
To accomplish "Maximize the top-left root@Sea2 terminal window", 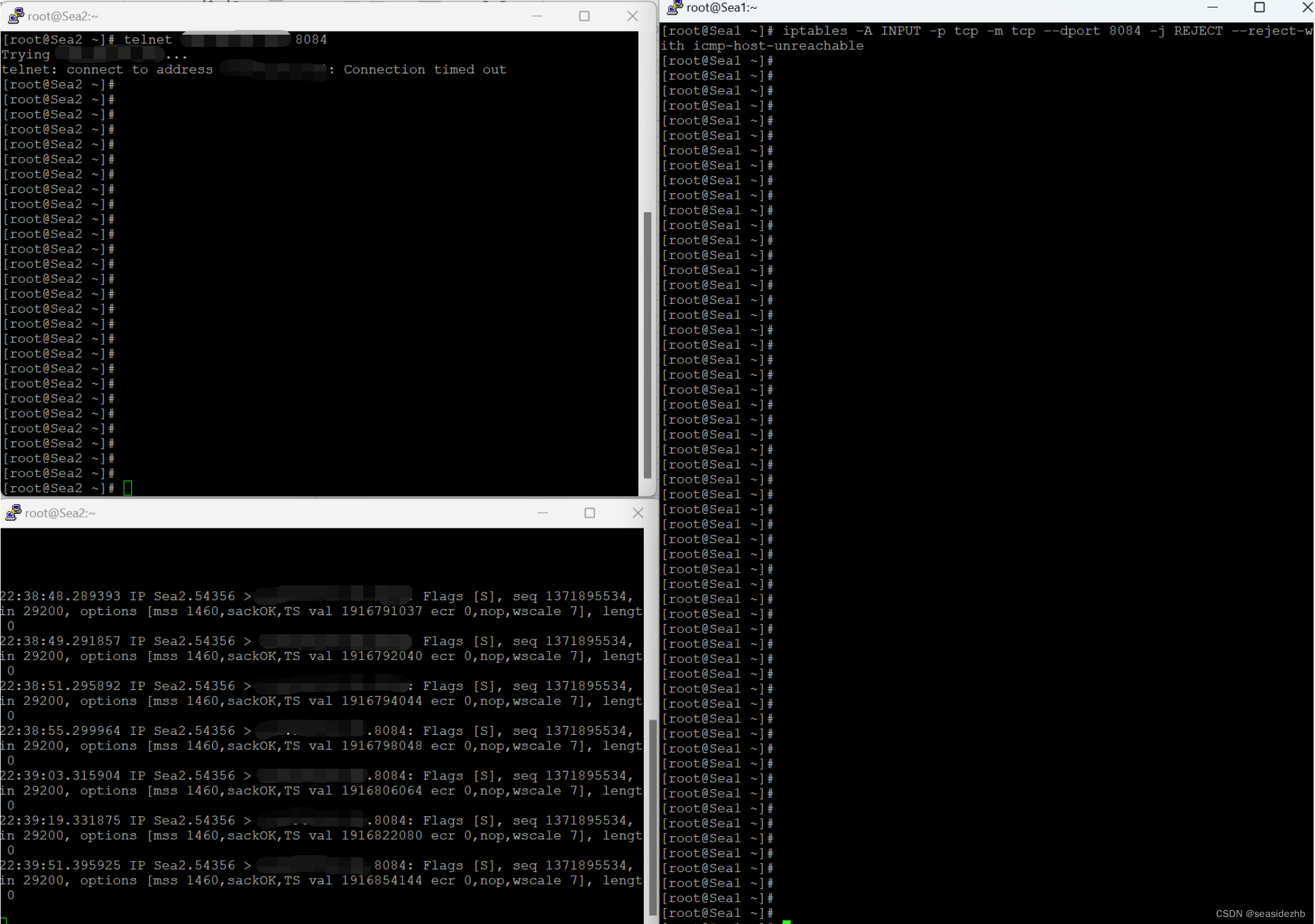I will pos(584,16).
